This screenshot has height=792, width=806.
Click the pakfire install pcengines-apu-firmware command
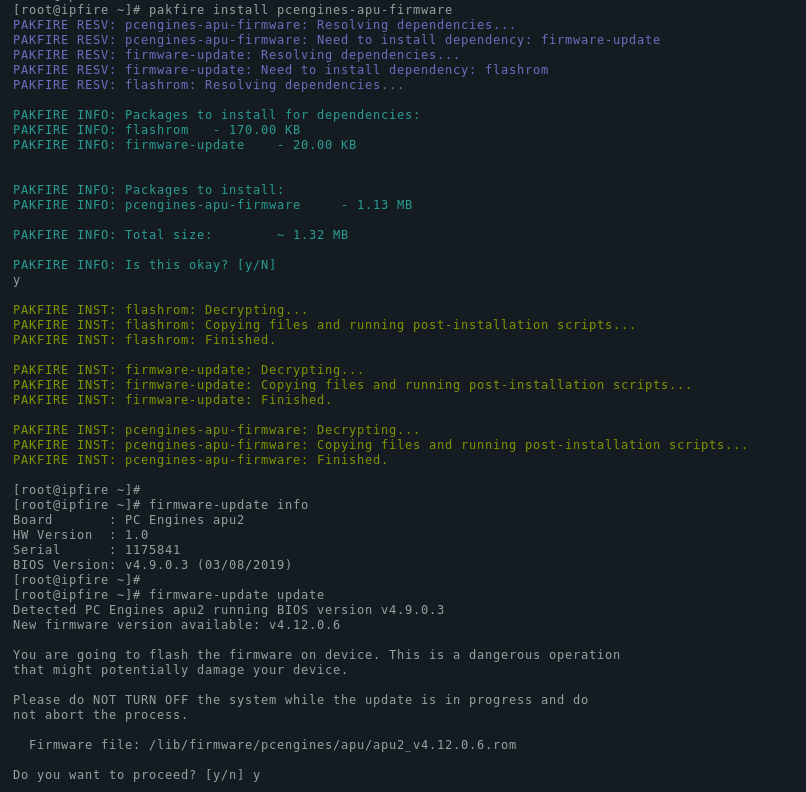pos(301,10)
